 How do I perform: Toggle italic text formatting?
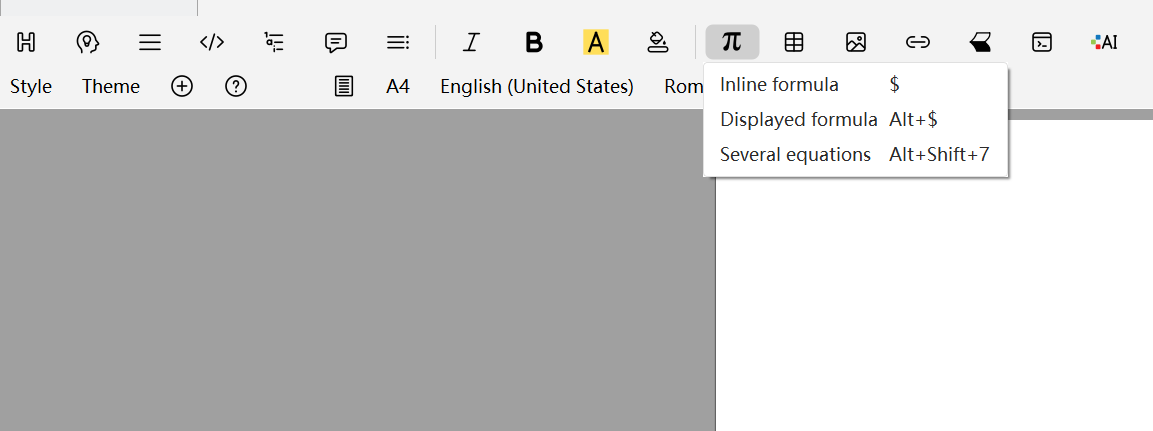tap(471, 42)
